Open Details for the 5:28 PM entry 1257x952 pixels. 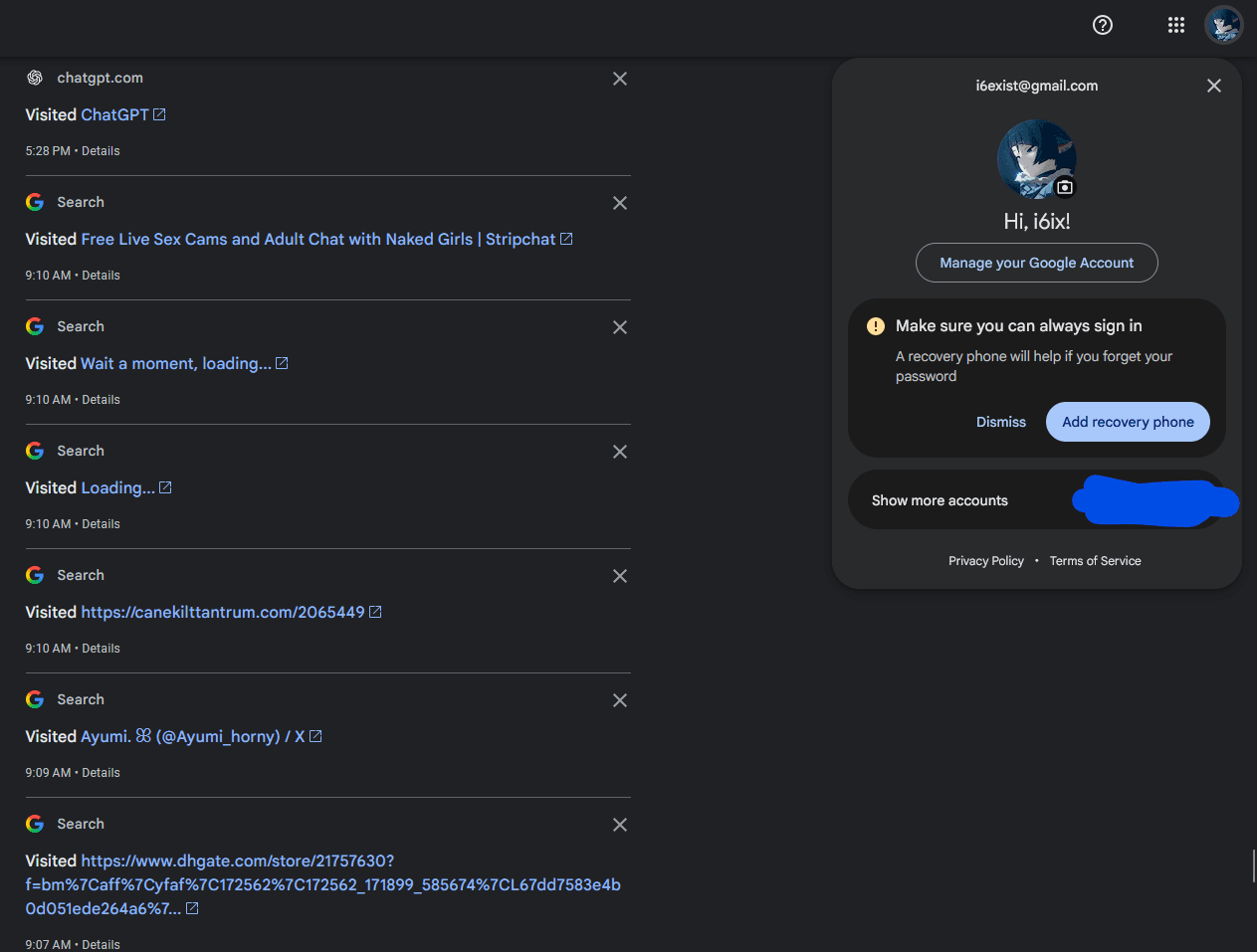pos(101,151)
